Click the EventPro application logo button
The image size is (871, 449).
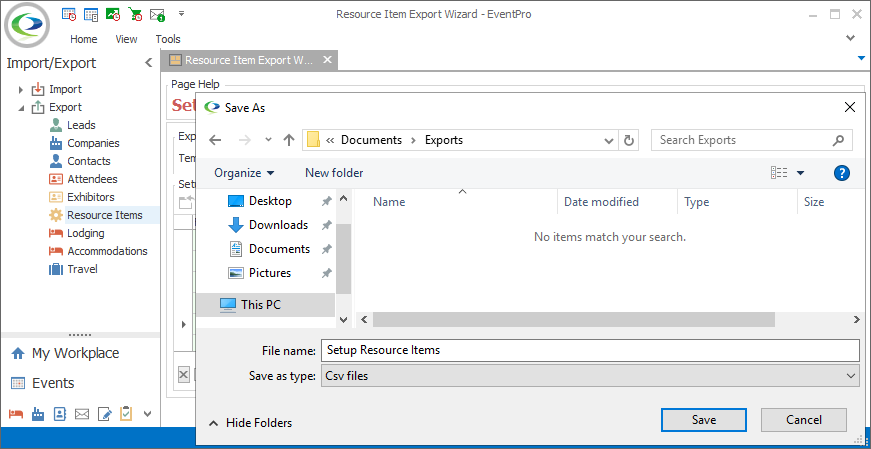(27, 26)
